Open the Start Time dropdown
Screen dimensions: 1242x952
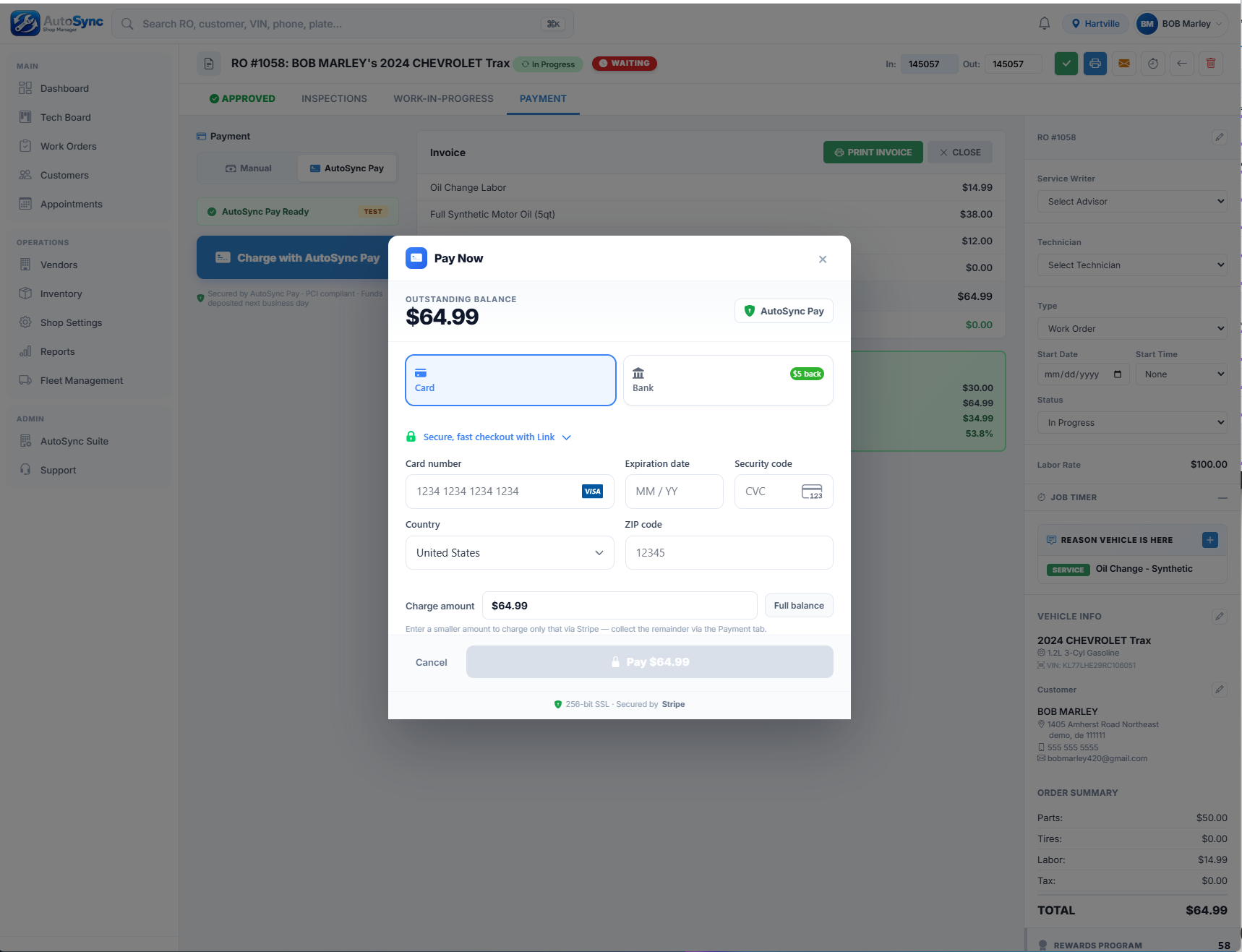[1181, 374]
